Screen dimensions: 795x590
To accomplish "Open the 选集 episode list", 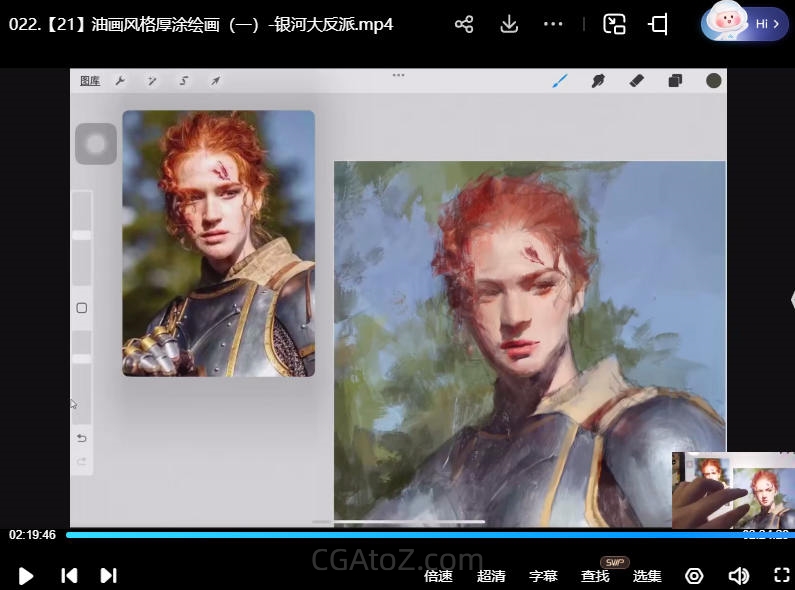I will [647, 575].
